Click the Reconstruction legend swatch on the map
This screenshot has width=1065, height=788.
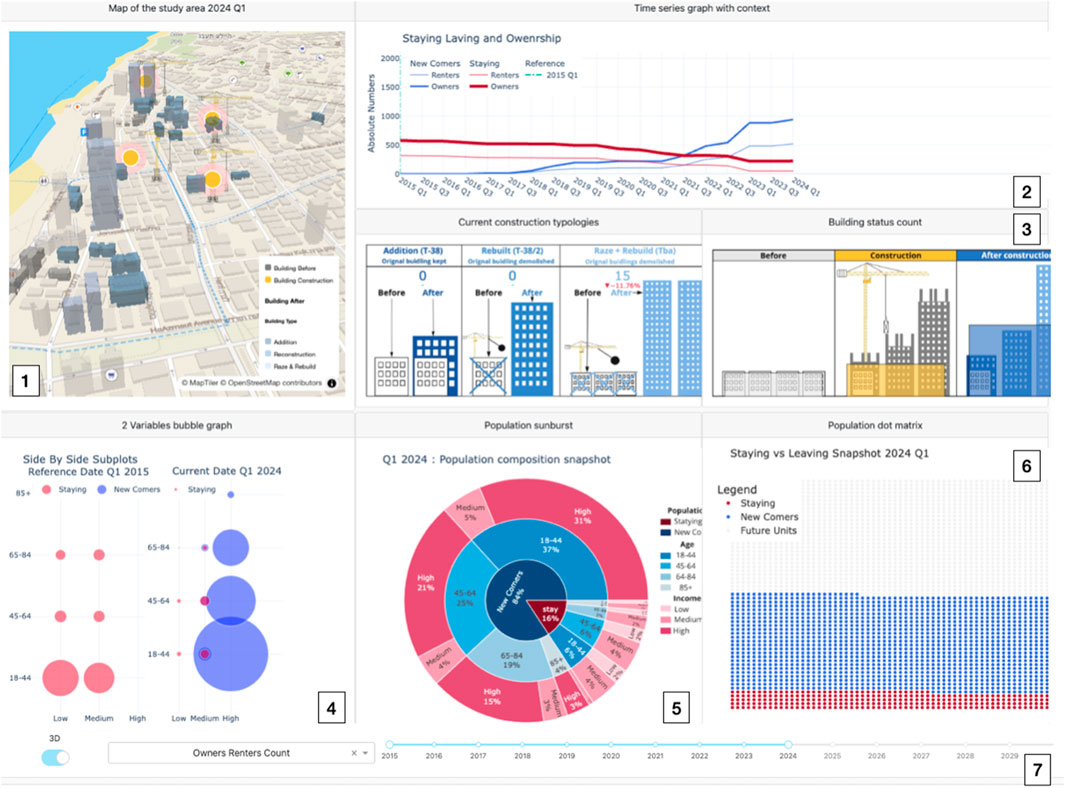268,354
